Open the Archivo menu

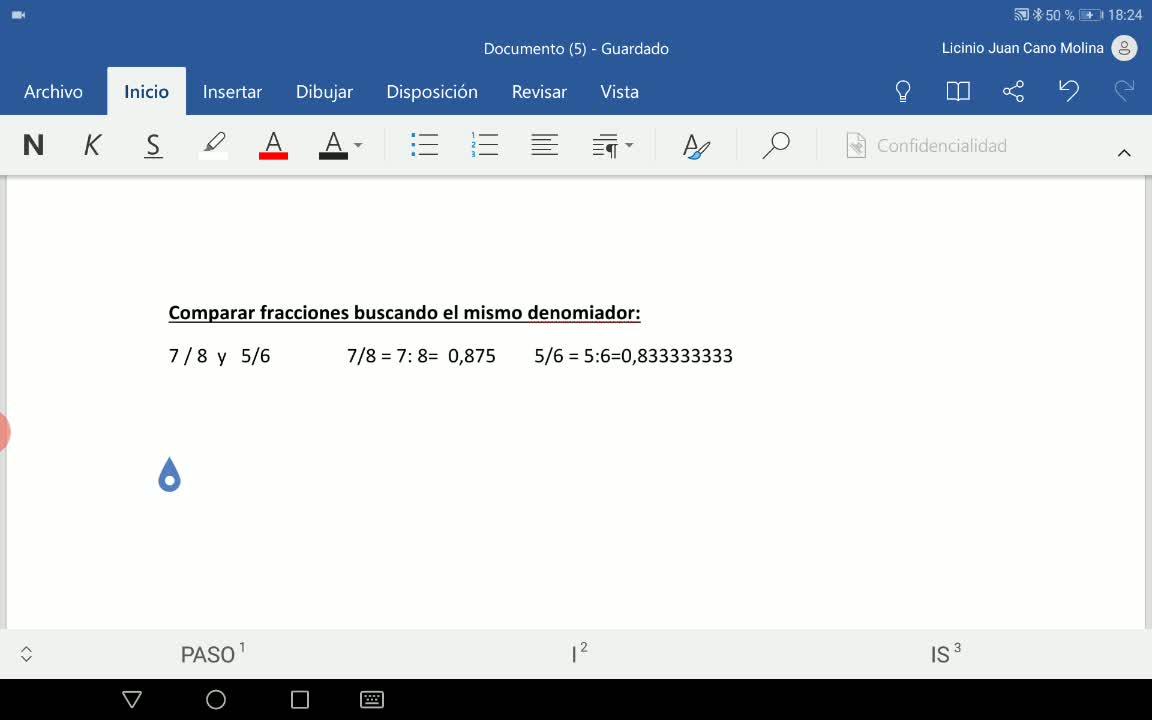coord(54,92)
